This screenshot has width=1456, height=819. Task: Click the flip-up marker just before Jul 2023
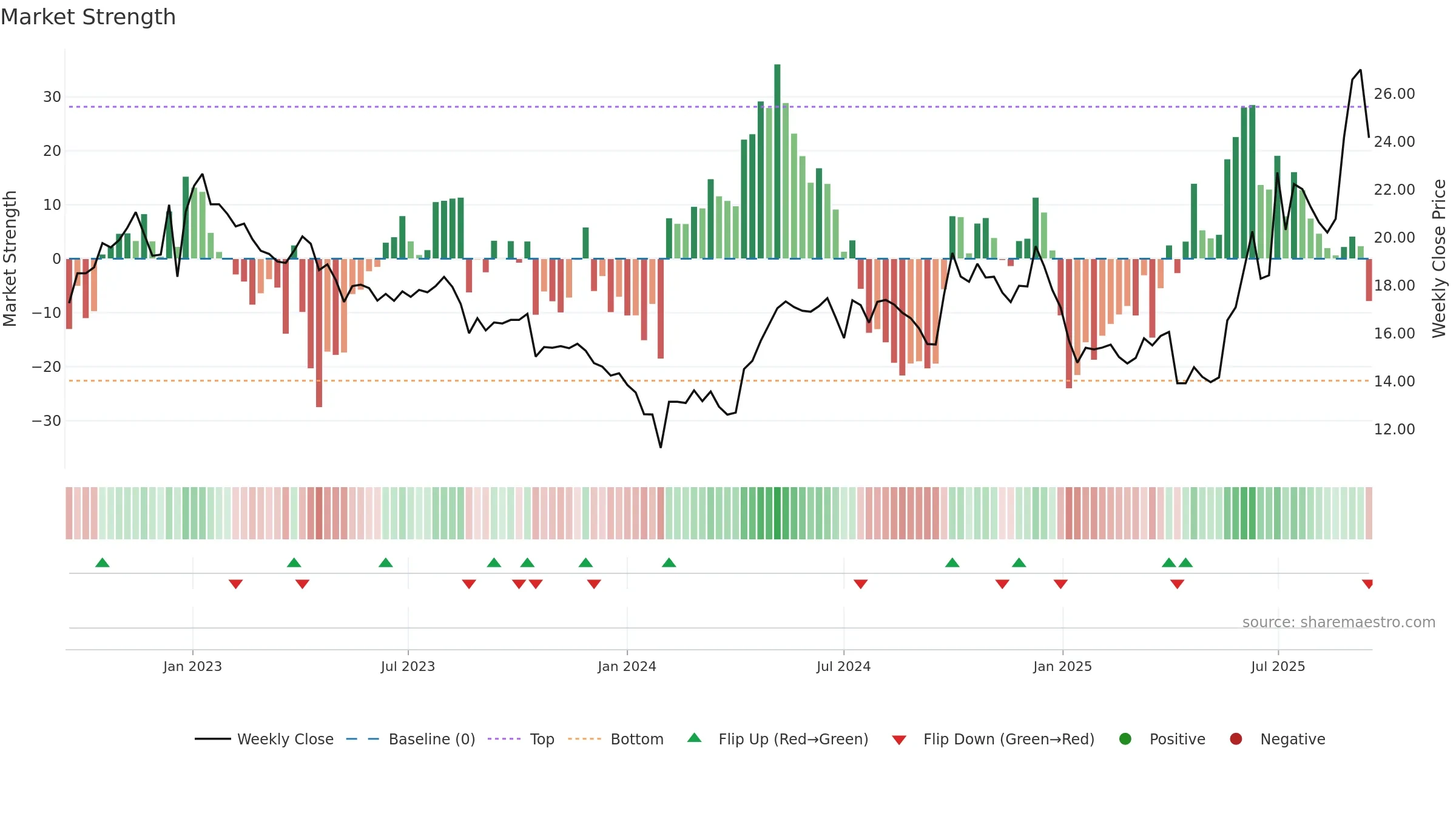pyautogui.click(x=386, y=562)
